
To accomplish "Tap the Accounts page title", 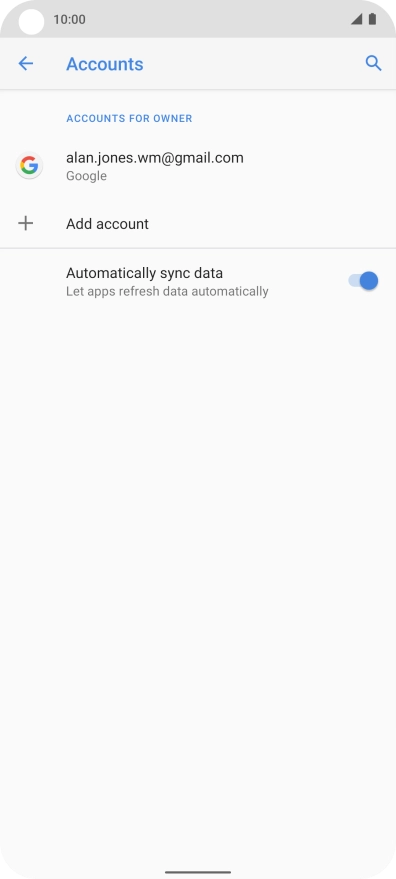I will pos(105,64).
